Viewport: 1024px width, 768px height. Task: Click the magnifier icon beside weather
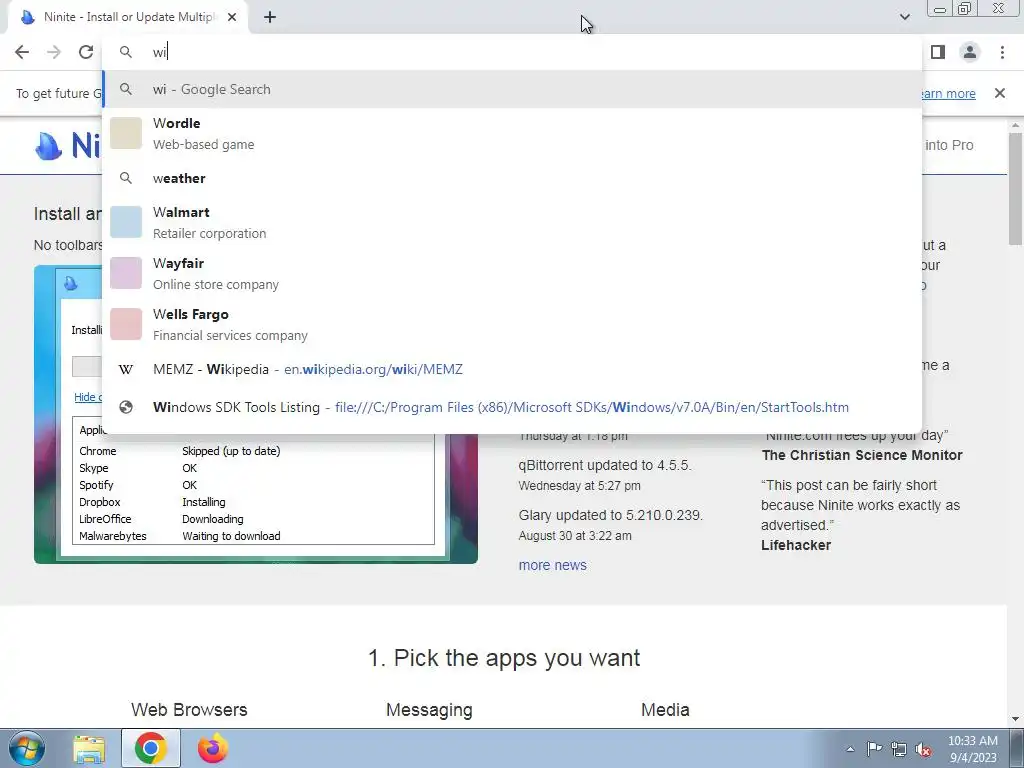[x=126, y=178]
